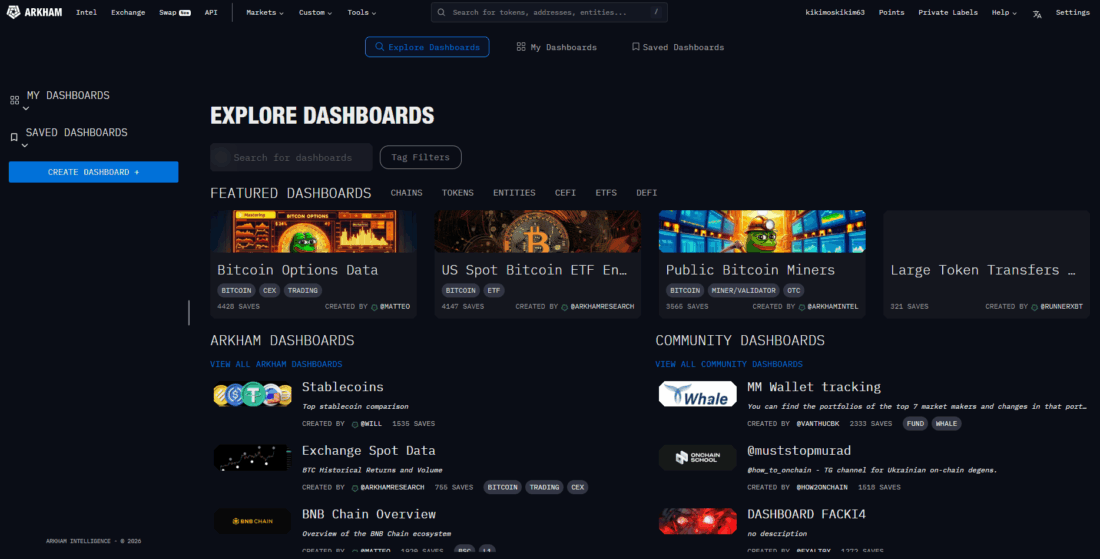Screen dimensions: 1100x559
Task: Open BNB Chain Overview dashboard title
Action: [368, 514]
